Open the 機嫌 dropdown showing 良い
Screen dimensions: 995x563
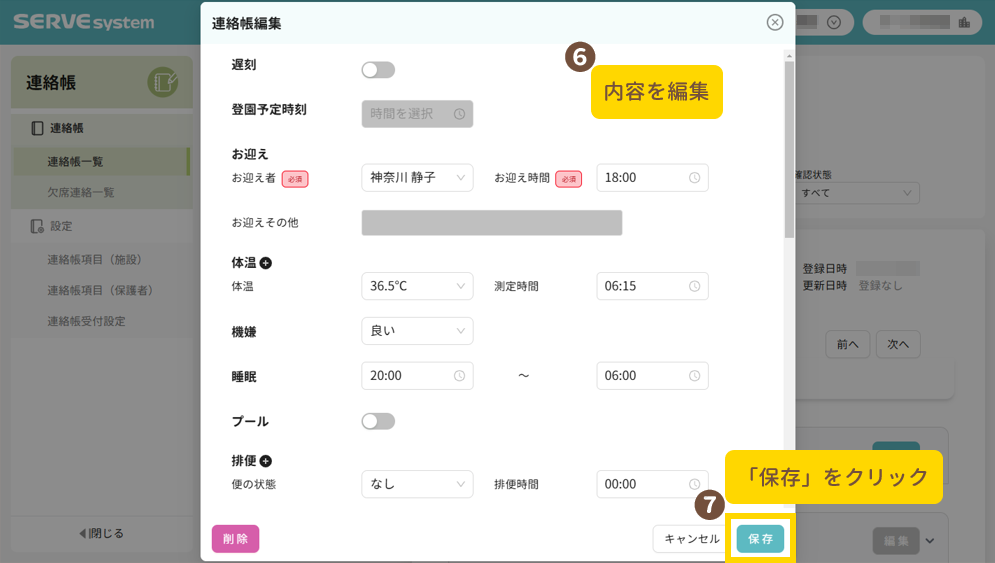417,331
